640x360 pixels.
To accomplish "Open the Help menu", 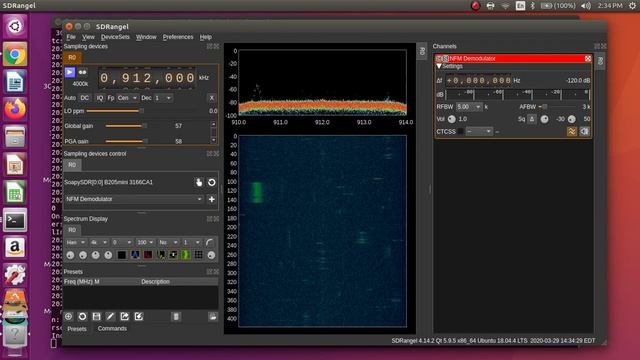I will [206, 37].
